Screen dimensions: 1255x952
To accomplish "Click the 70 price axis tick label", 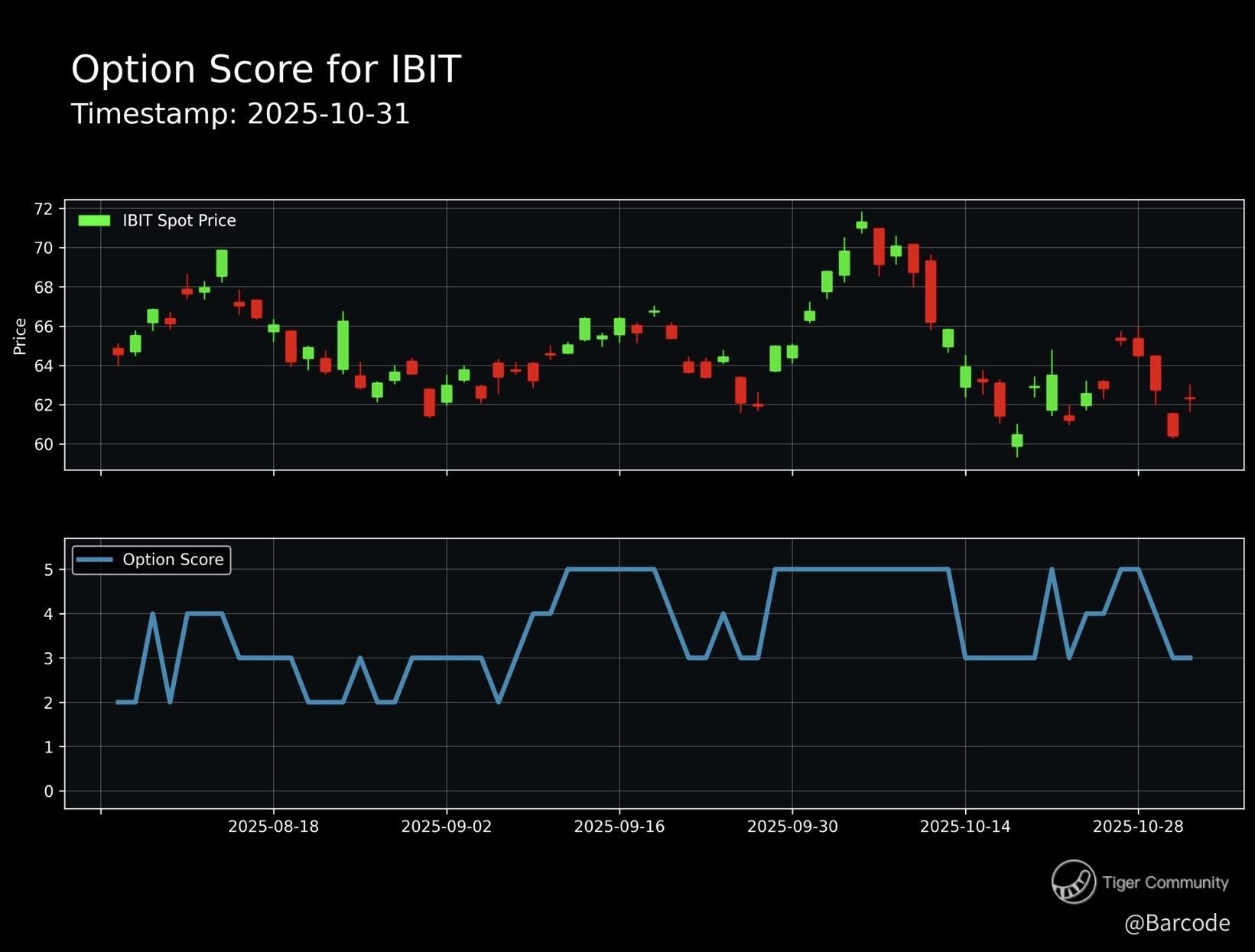I will pos(44,248).
